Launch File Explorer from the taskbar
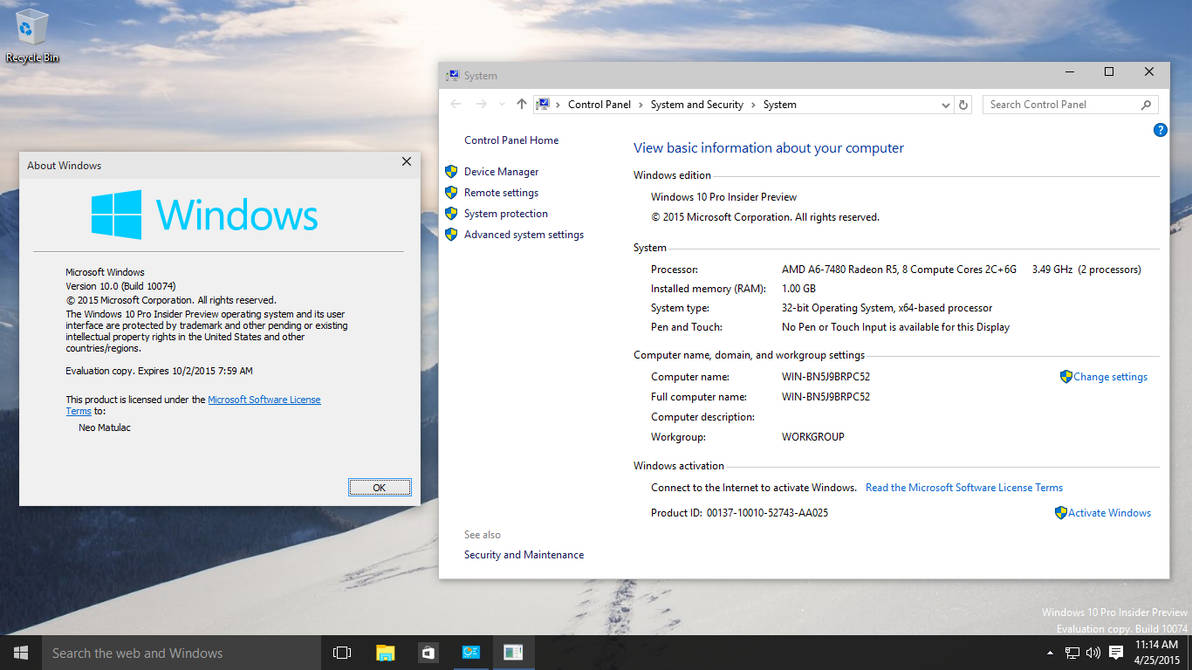Viewport: 1192px width, 670px height. tap(385, 653)
